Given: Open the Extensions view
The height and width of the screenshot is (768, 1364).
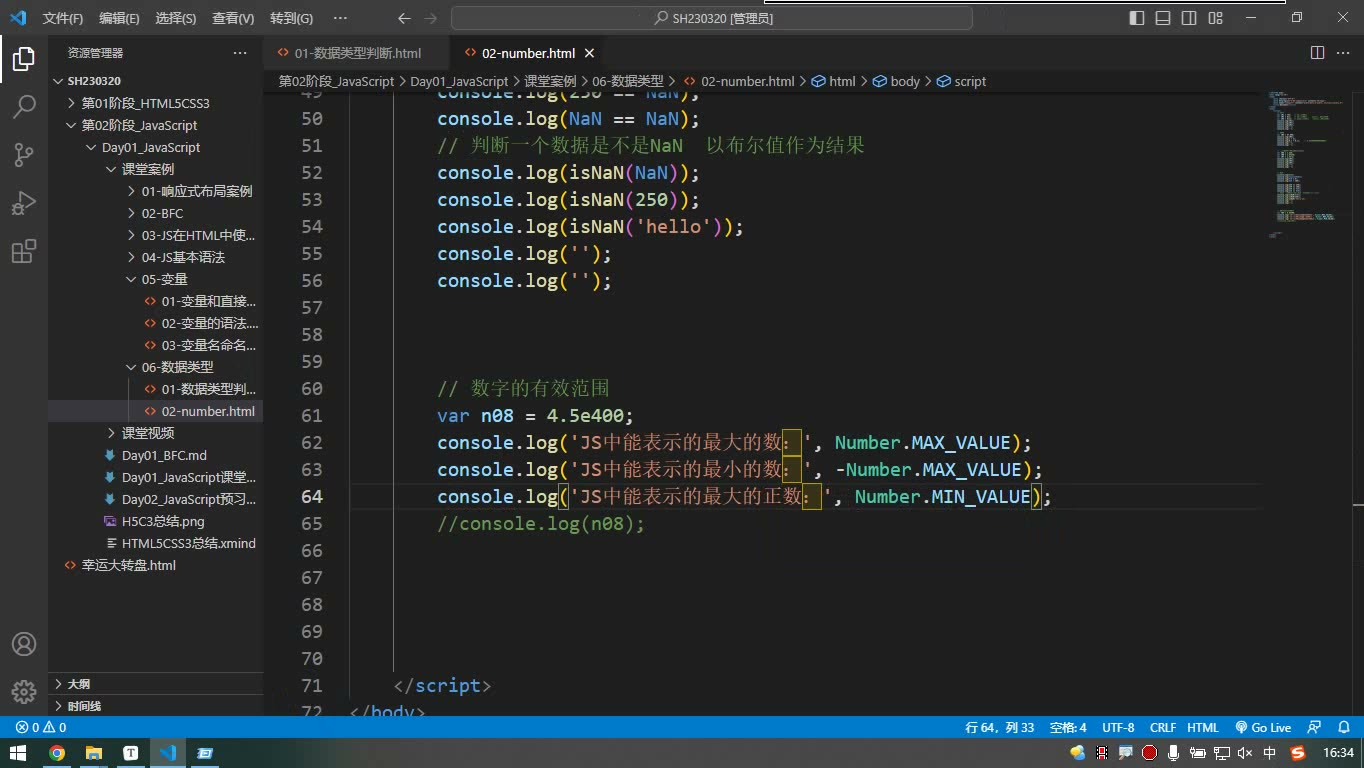Looking at the screenshot, I should pyautogui.click(x=24, y=251).
